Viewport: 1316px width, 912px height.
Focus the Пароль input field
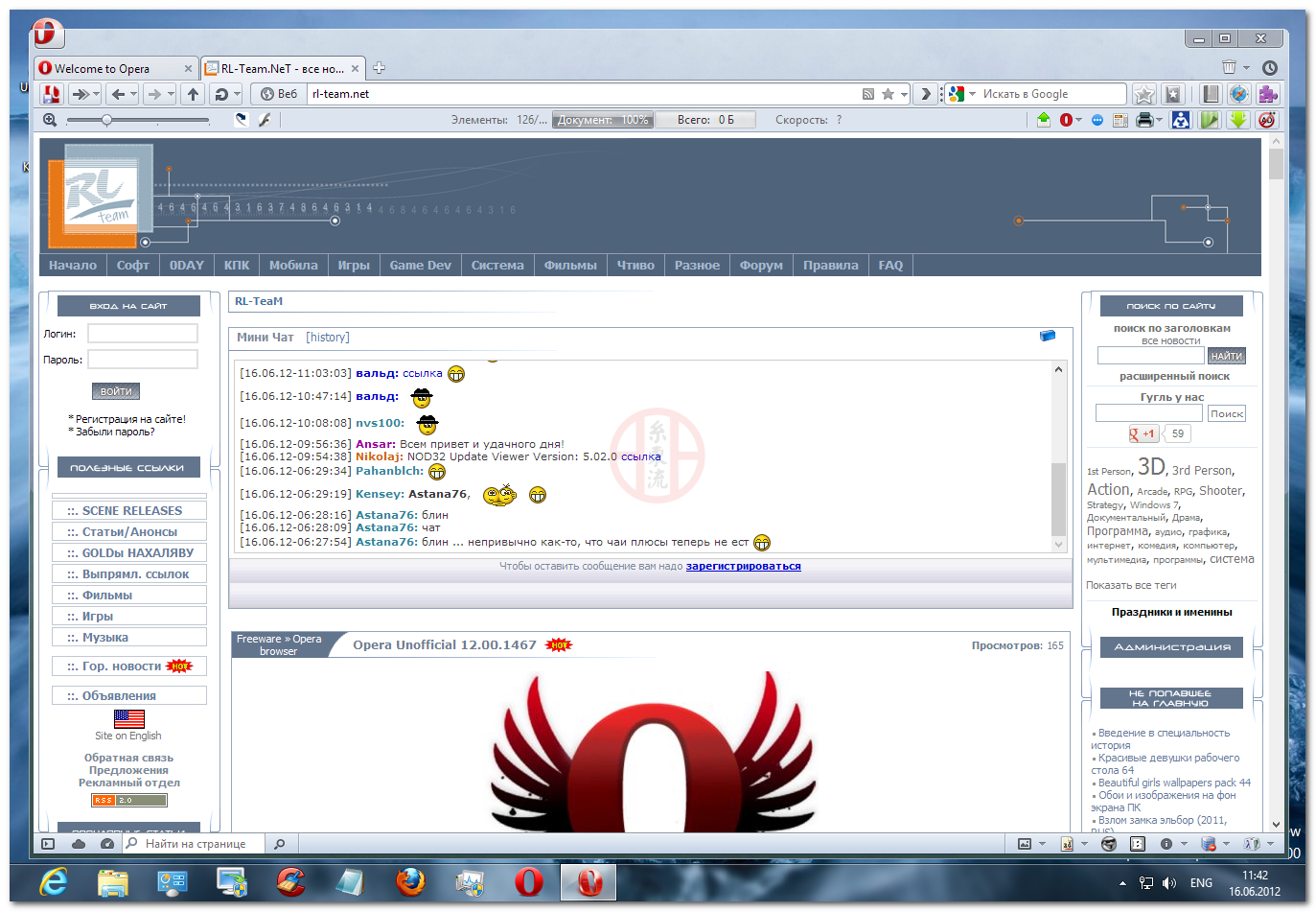coord(143,359)
